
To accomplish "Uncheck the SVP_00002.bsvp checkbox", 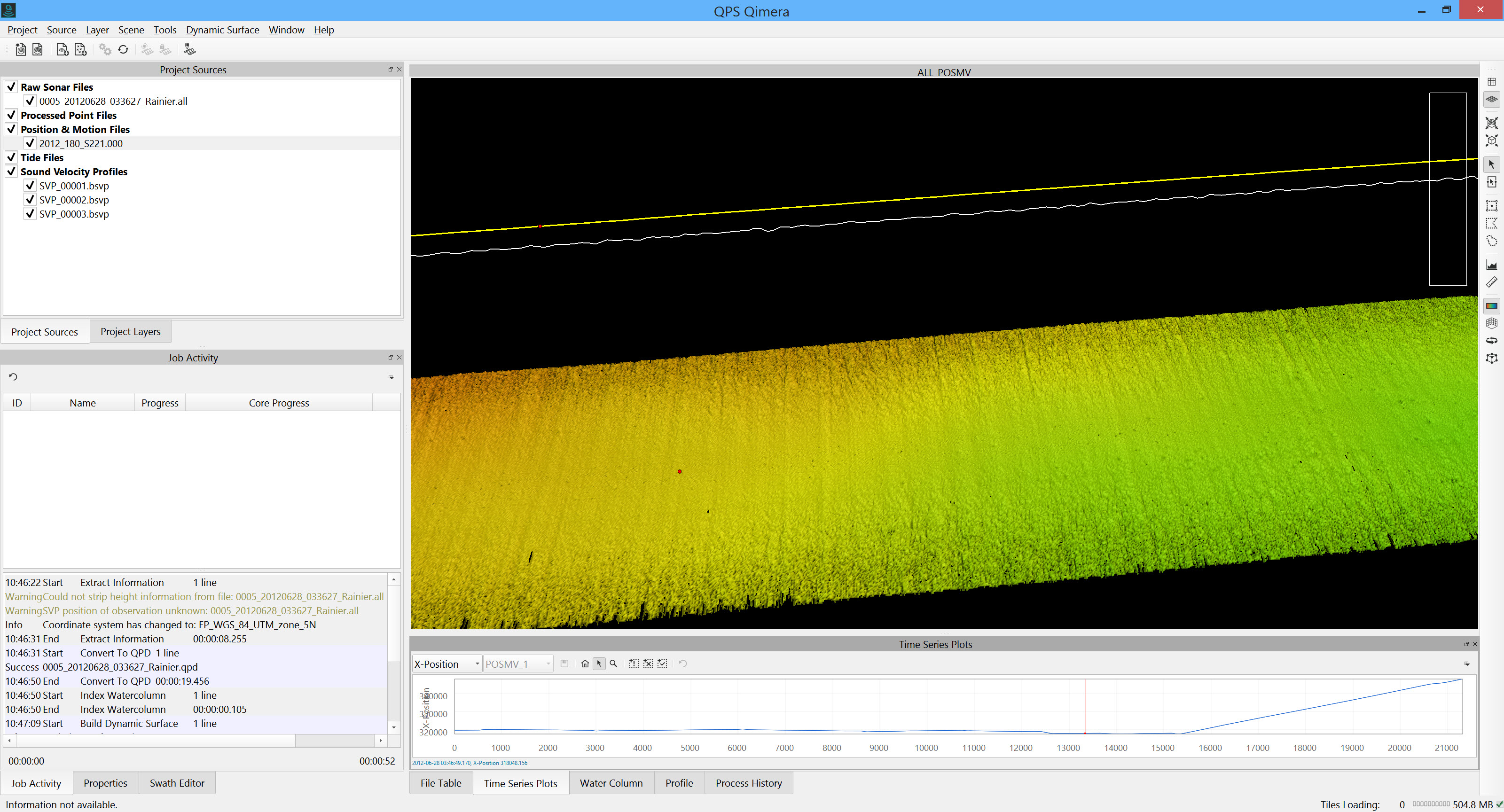I will point(30,200).
